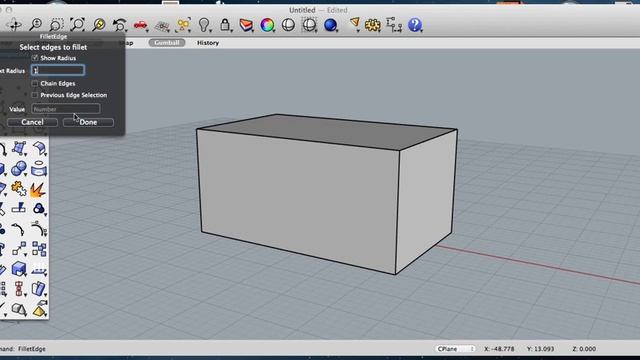Click the yellow object snap points icon

(183, 25)
